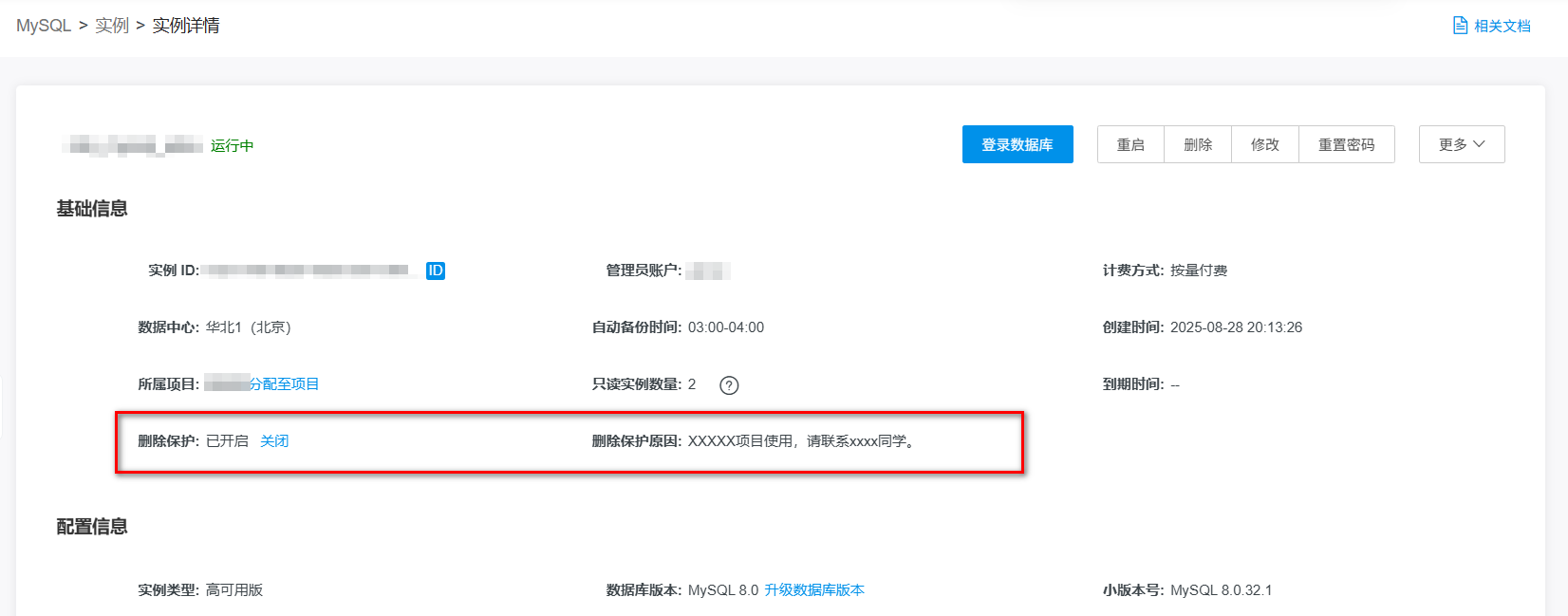Go to 实例 breadcrumb
The width and height of the screenshot is (1568, 616).
[x=112, y=26]
